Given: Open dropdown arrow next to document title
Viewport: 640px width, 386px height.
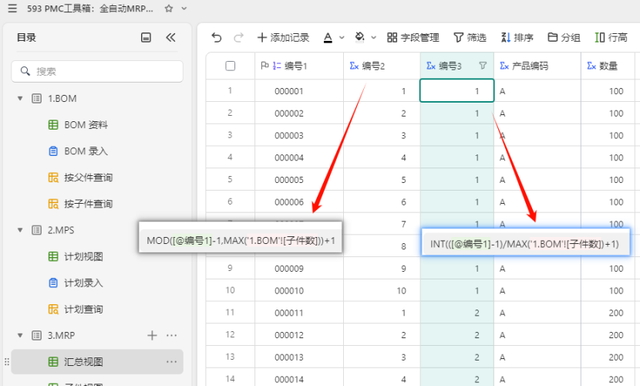Looking at the screenshot, I should [184, 8].
